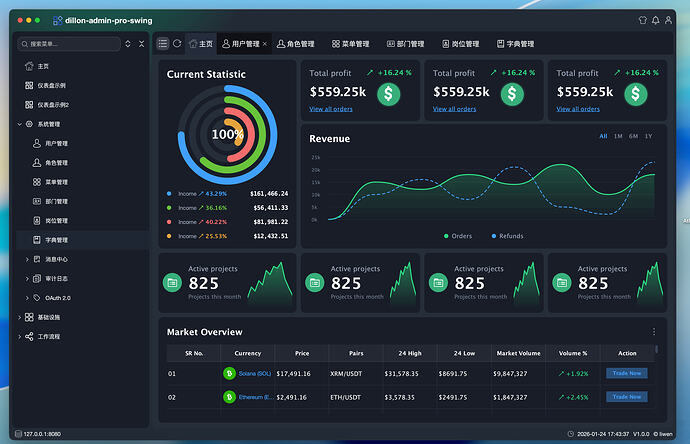Click the clock icon in status bar

tap(571, 434)
